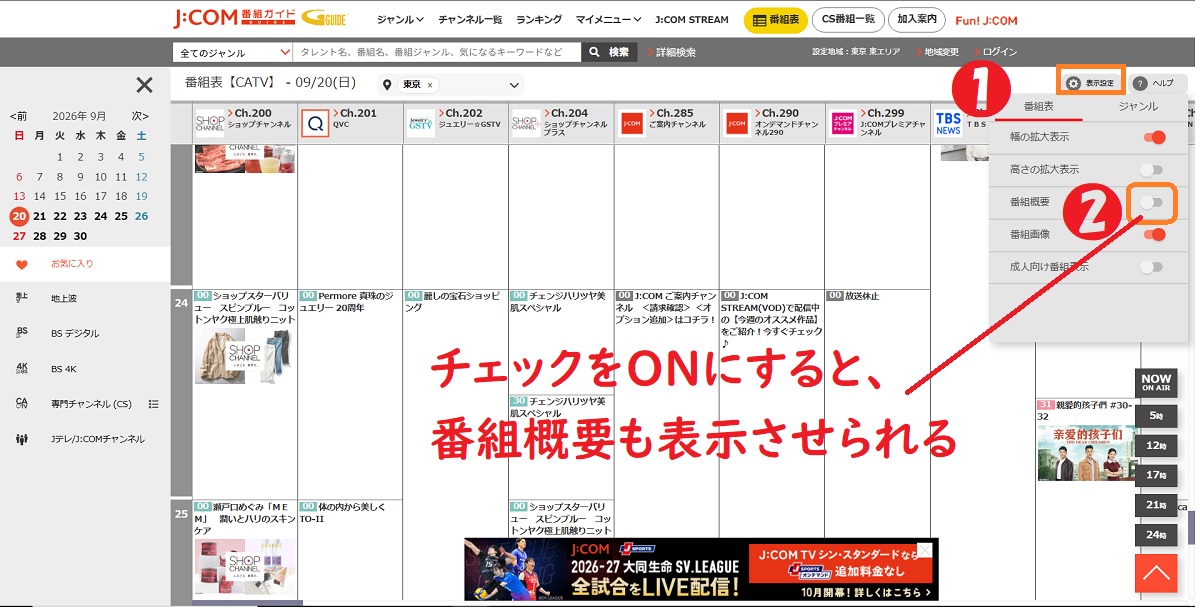Click the 番組表 button's grid icon

[760, 20]
